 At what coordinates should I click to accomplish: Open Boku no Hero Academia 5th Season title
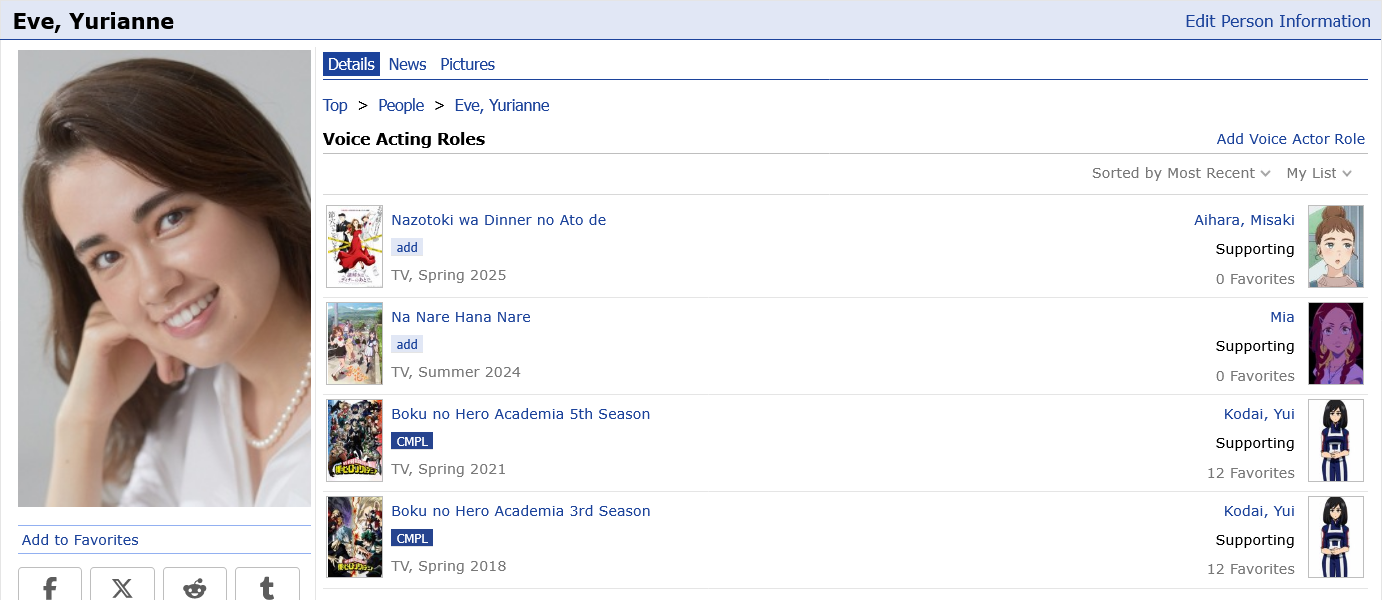[x=521, y=414]
